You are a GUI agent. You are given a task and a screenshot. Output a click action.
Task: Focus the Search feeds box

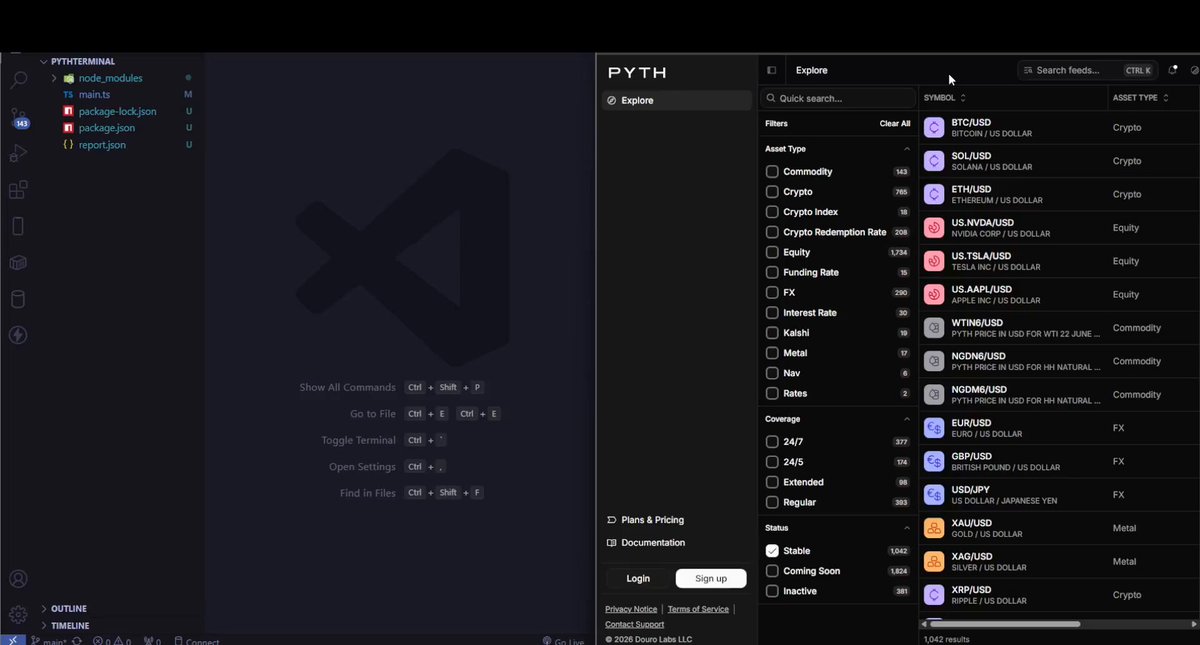coord(1087,70)
